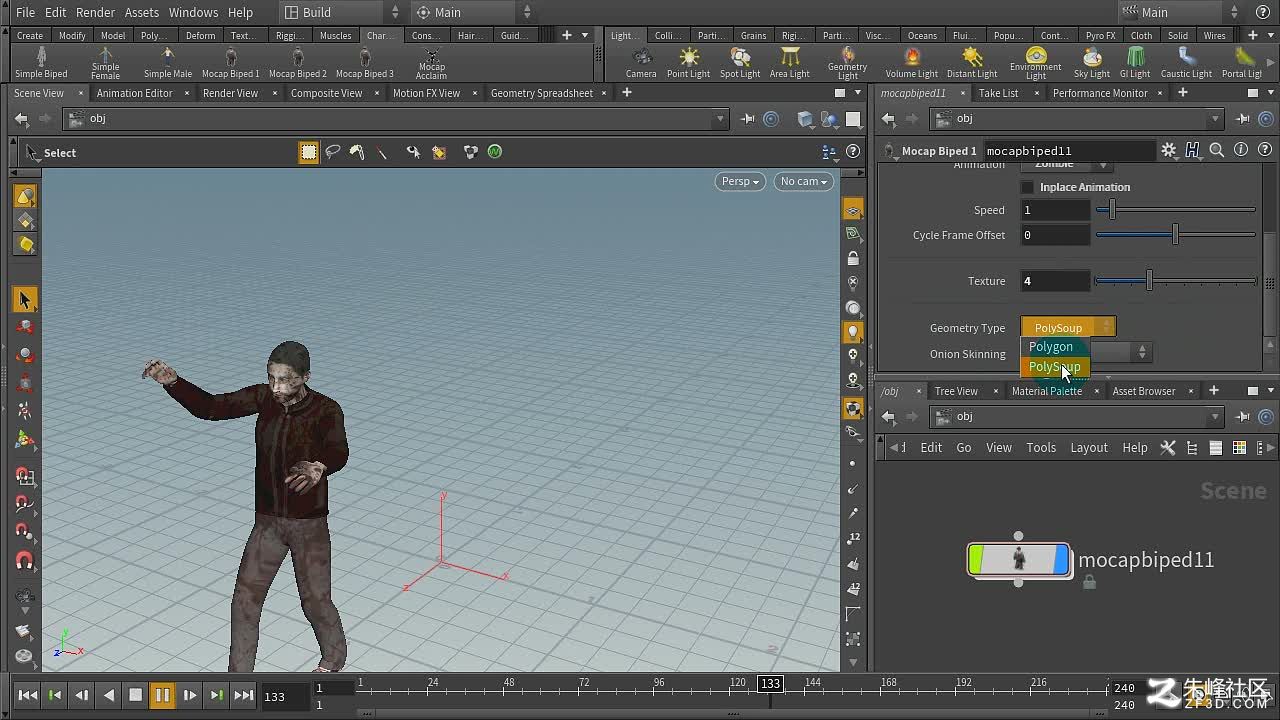This screenshot has width=1280, height=720.
Task: Open the Tools menu in network editor
Action: [1041, 447]
